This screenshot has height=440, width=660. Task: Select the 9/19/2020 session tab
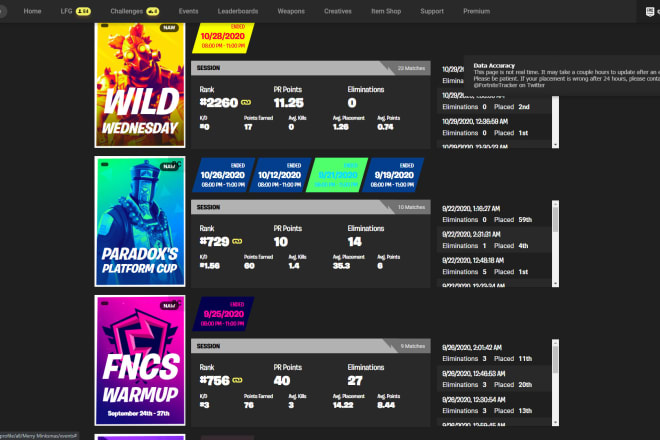tap(393, 175)
